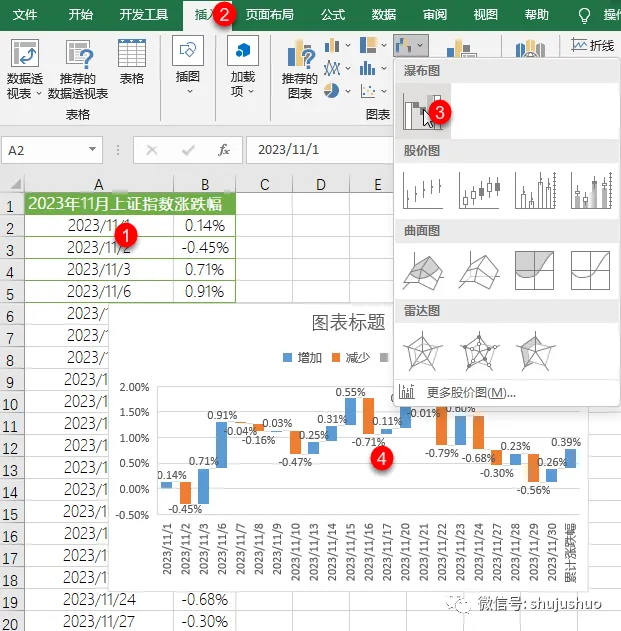This screenshot has width=621, height=631.
Task: Select column B header
Action: point(205,184)
